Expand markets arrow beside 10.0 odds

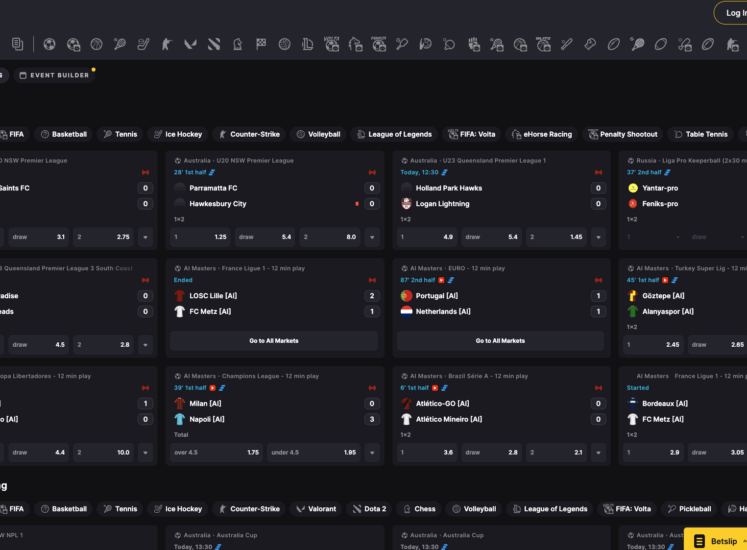pyautogui.click(x=145, y=452)
